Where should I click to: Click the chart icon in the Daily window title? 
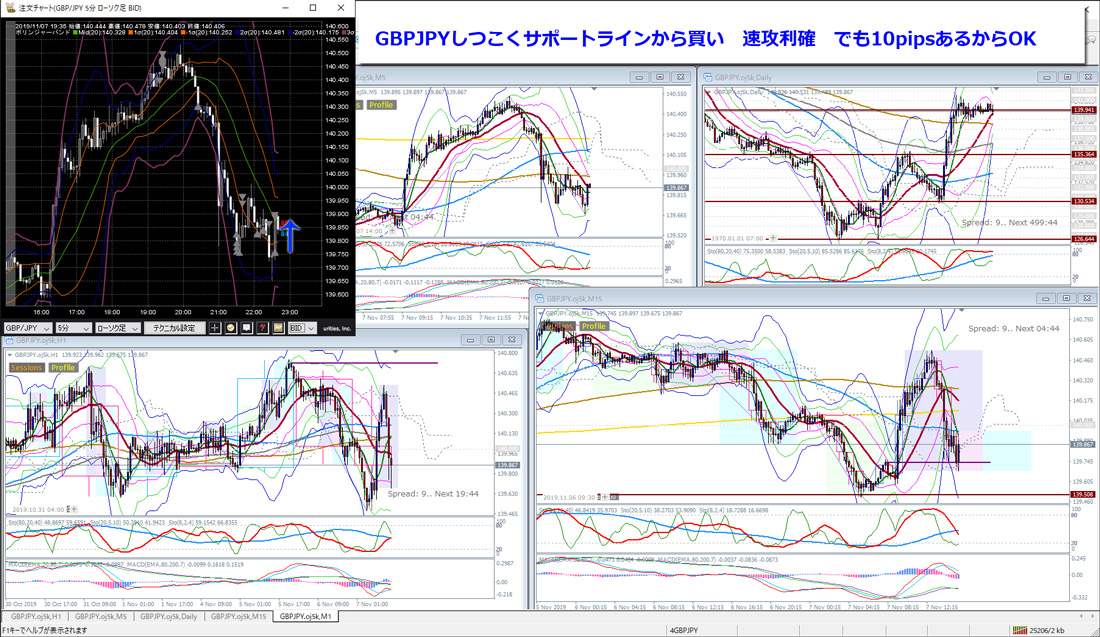click(708, 77)
